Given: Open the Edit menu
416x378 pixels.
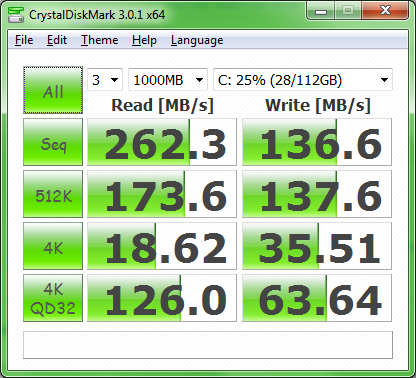Looking at the screenshot, I should pos(57,40).
